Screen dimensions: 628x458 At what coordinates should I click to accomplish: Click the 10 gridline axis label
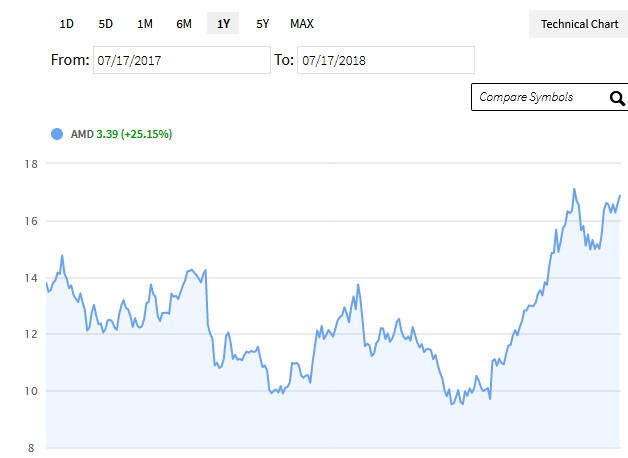[x=31, y=391]
